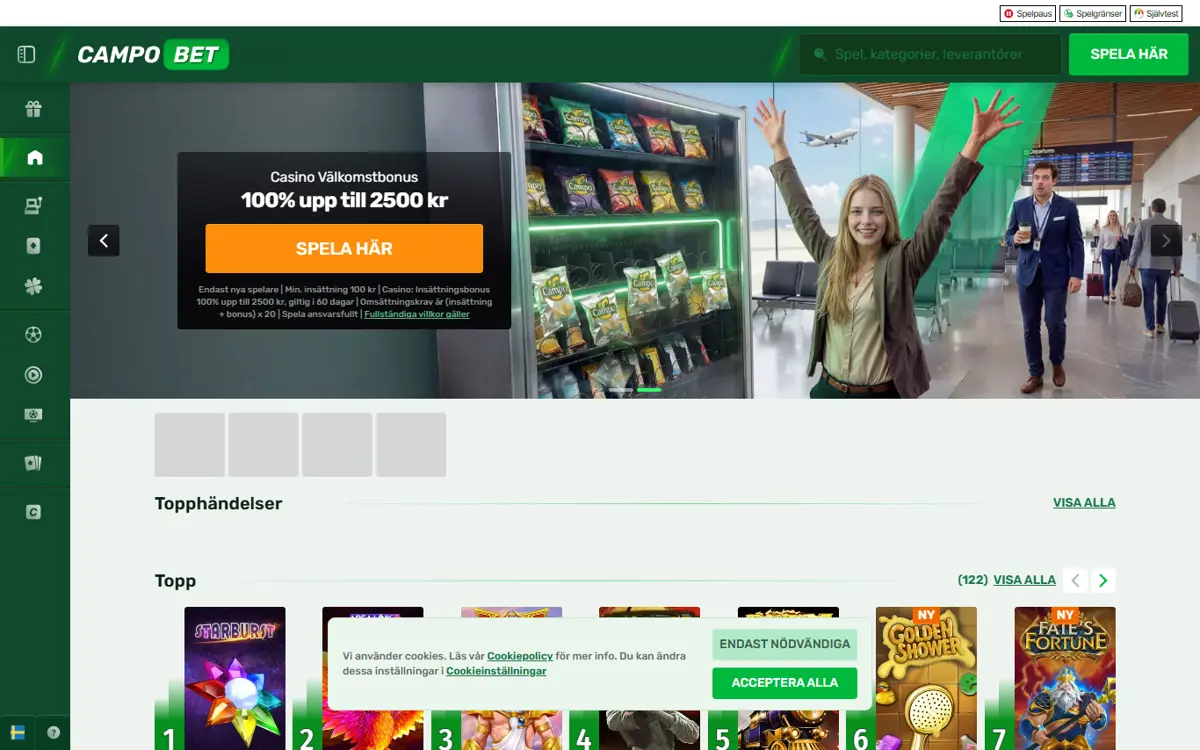The height and width of the screenshot is (750, 1200).
Task: Show the next banner slide
Action: point(1166,240)
